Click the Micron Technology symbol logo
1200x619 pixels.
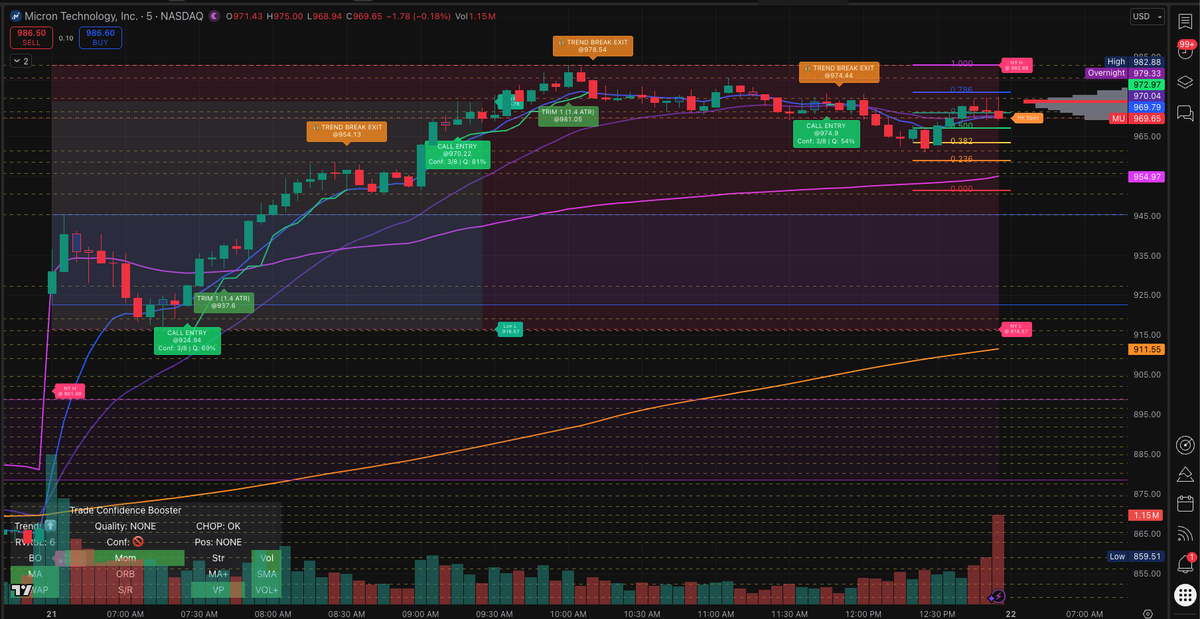click(17, 17)
